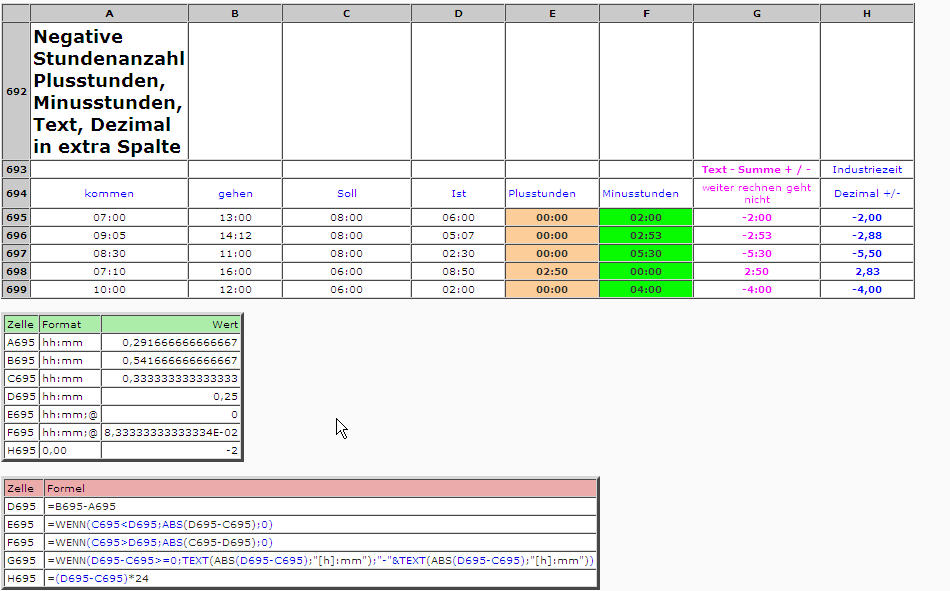Select column header A
950x591 pixels.
click(109, 13)
